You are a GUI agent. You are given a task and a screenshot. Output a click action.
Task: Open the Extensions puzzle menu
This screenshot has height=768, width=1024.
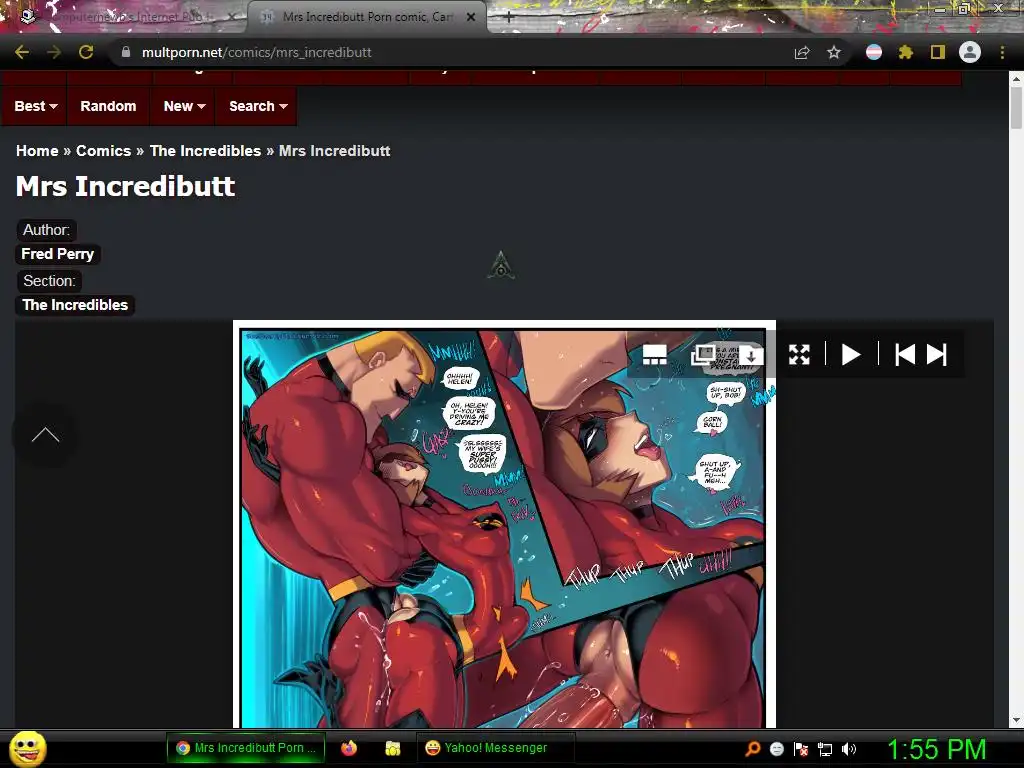pyautogui.click(x=905, y=52)
